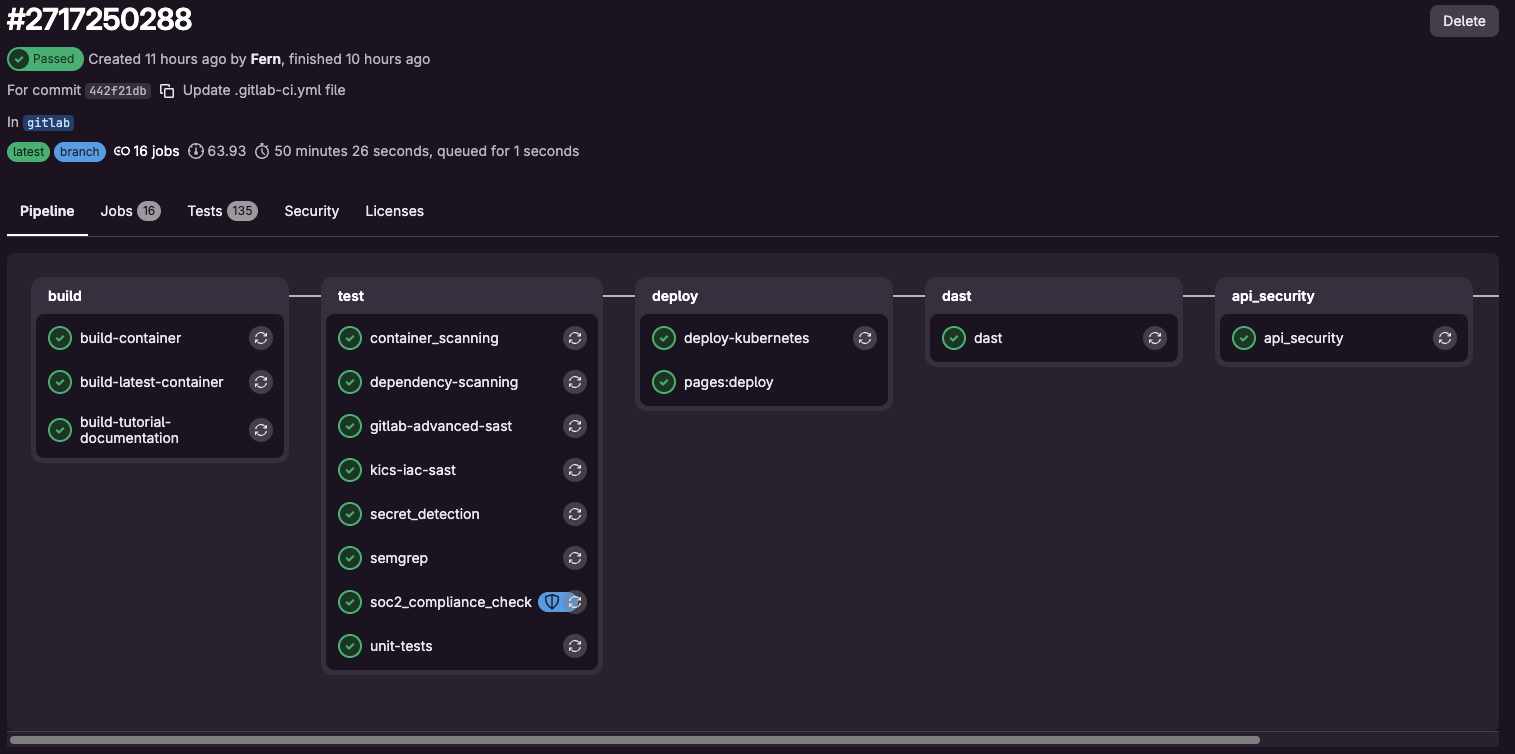Click deploy-kubernetes passed status icon

[664, 338]
